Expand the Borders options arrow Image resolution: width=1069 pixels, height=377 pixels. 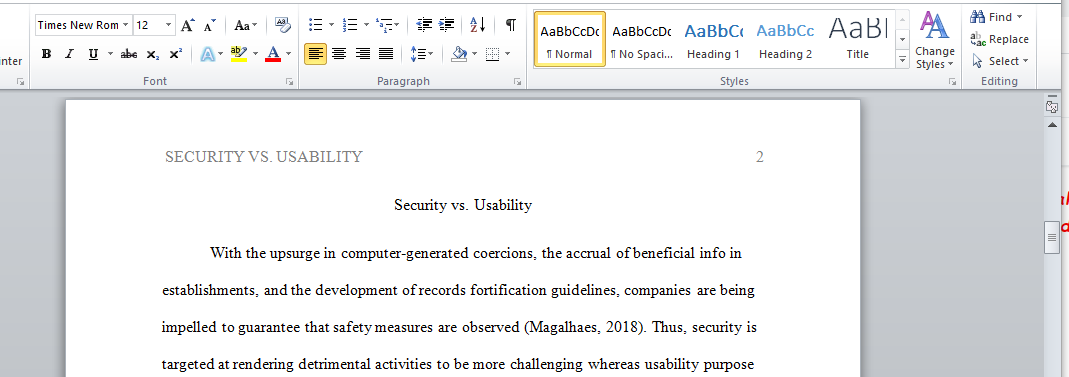[507, 54]
